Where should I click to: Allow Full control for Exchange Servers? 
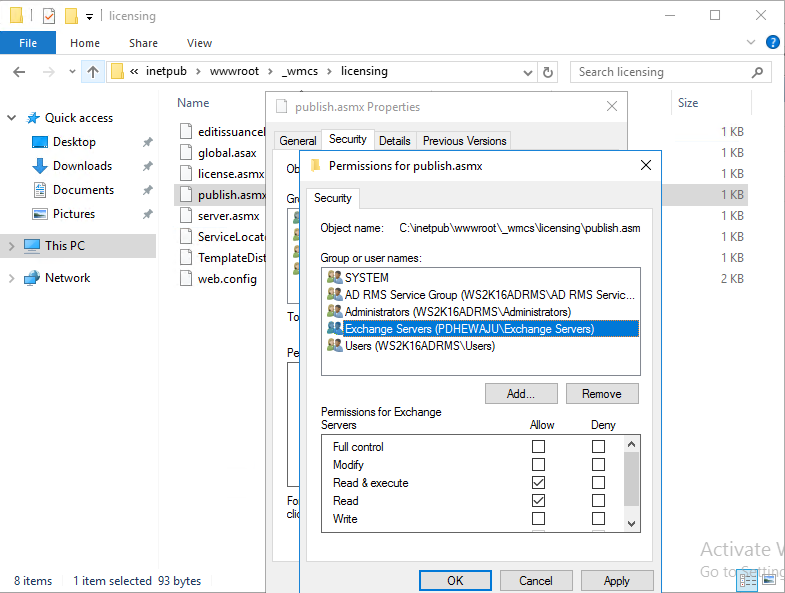(538, 446)
